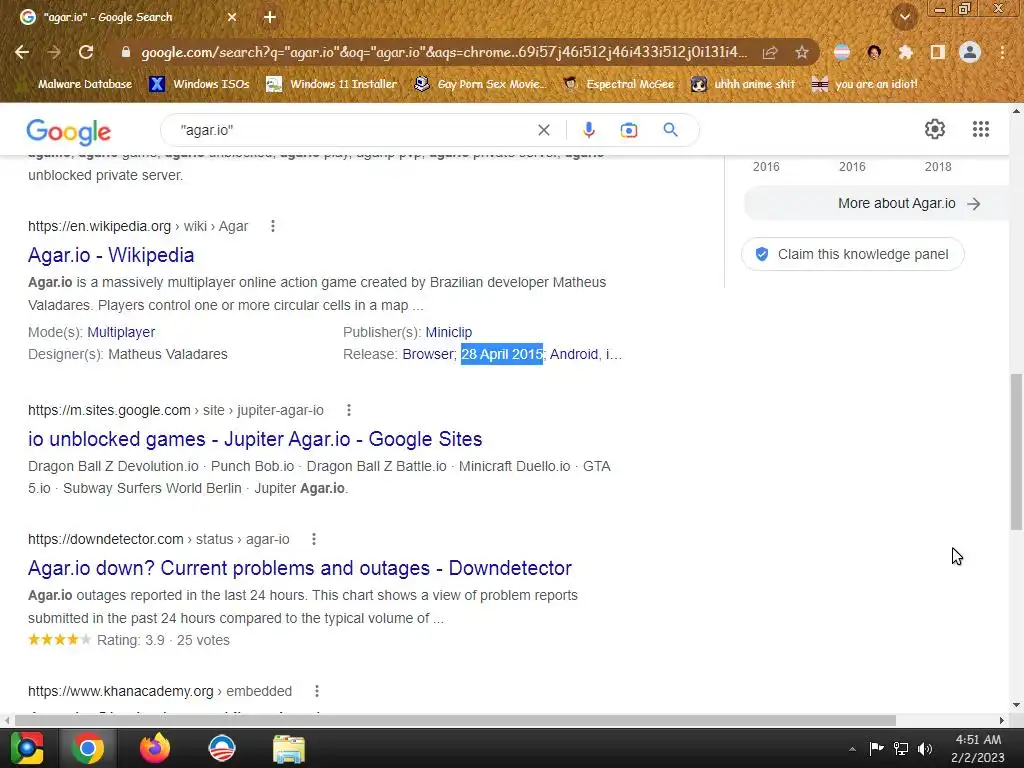Click the en.wikipedia.org breadcrumb URL

(138, 226)
